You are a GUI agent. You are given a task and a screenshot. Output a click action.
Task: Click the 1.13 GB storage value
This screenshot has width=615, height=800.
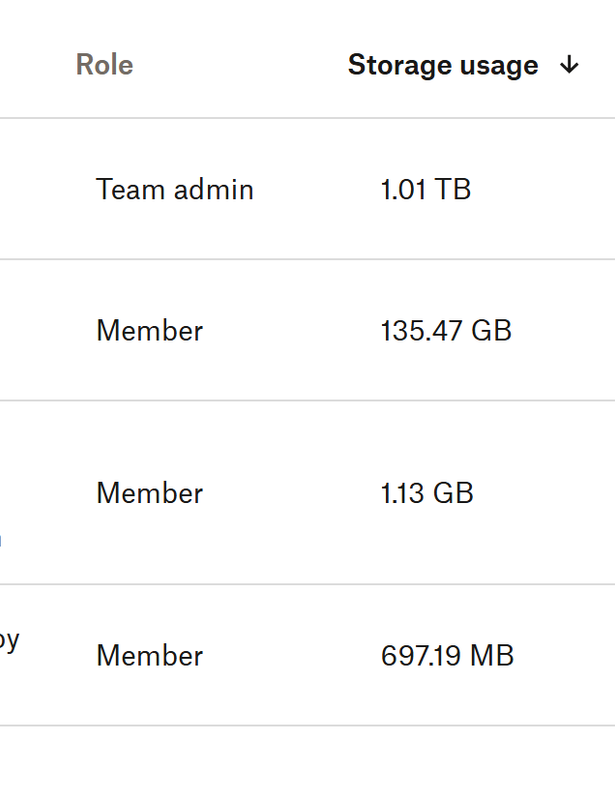427,493
